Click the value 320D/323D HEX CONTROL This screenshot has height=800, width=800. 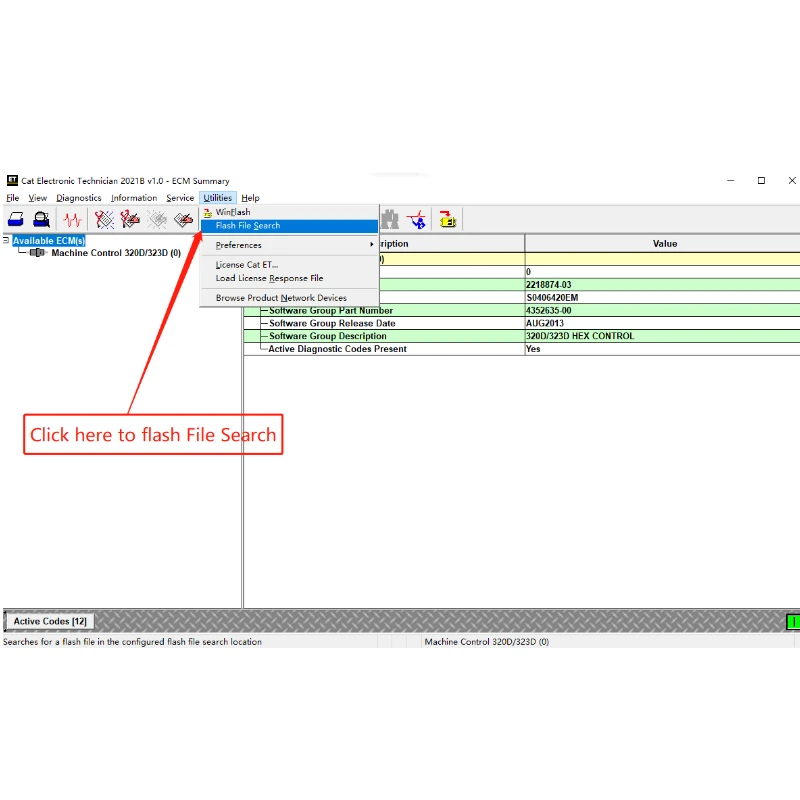580,336
